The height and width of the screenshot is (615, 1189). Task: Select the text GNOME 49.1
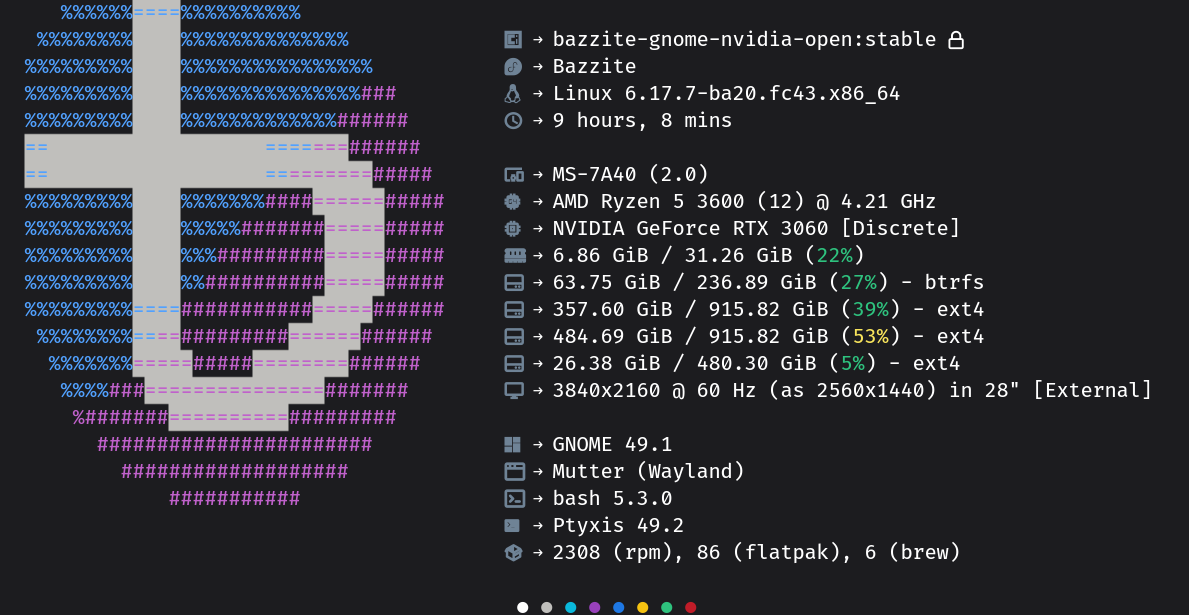613,445
